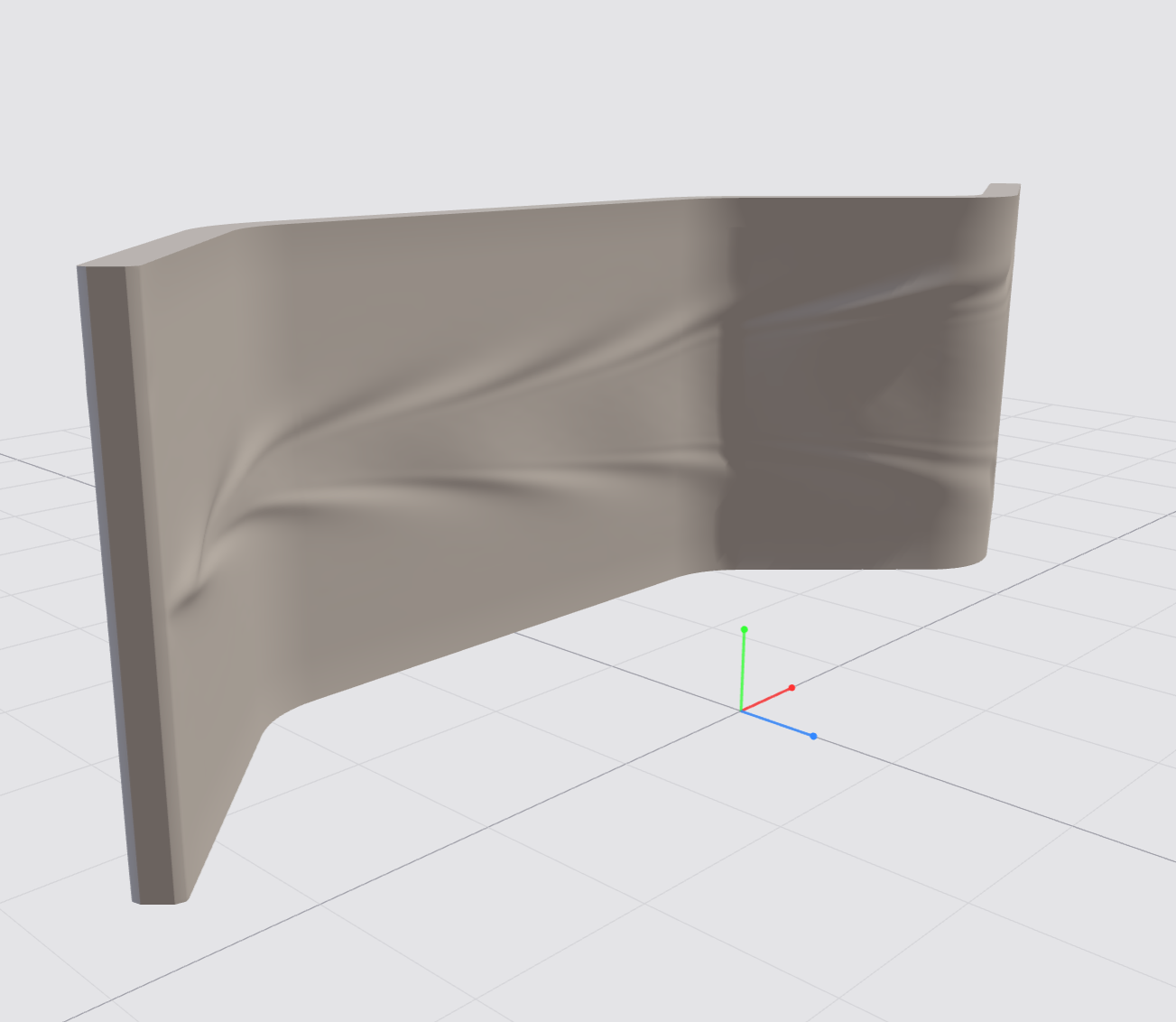
Task: Click the red X-axis handle dot
Action: (x=792, y=688)
